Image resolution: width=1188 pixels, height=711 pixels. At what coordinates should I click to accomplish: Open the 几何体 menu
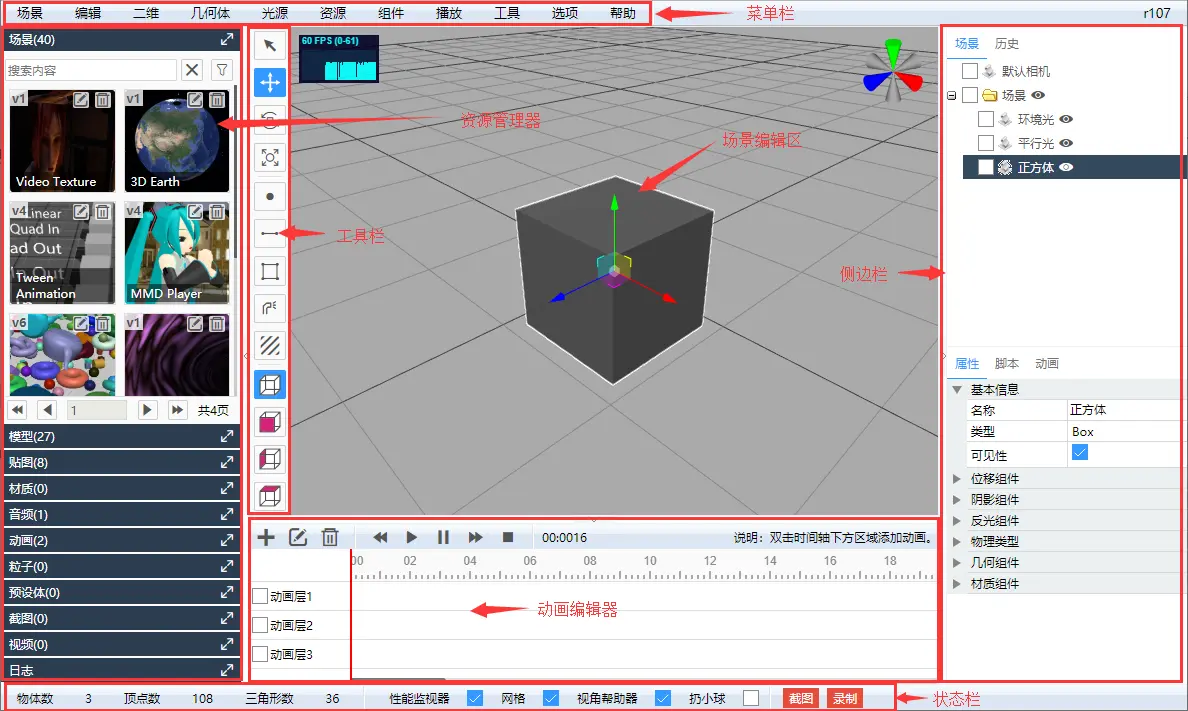tap(210, 14)
